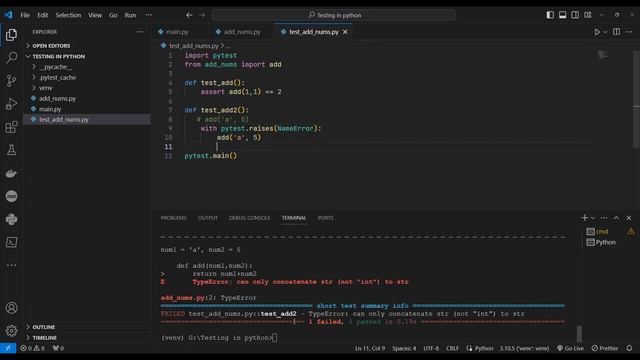Open the Source Control view

tap(11, 80)
